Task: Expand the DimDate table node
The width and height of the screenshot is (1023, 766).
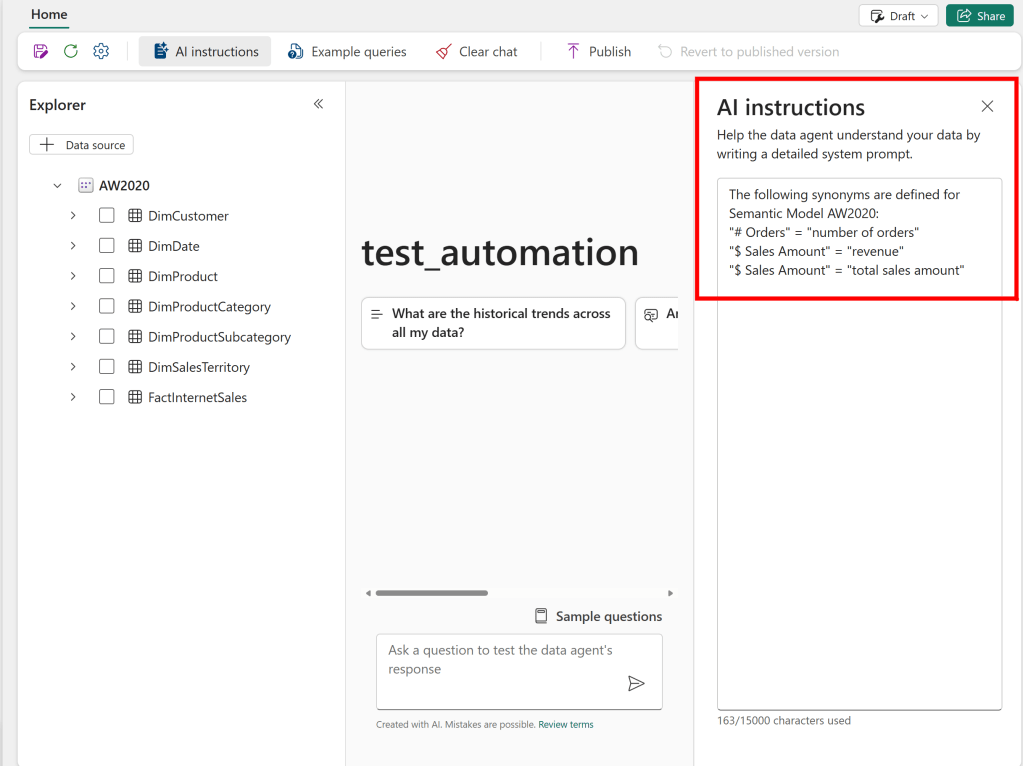Action: click(x=73, y=246)
